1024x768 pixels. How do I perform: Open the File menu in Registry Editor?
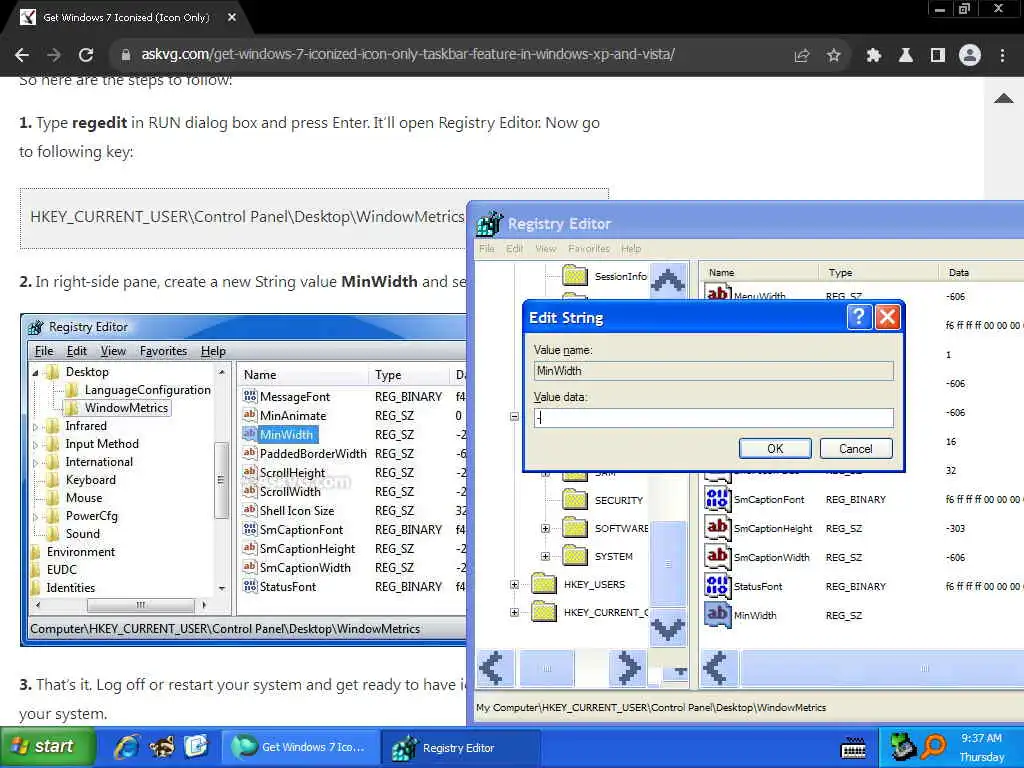487,249
